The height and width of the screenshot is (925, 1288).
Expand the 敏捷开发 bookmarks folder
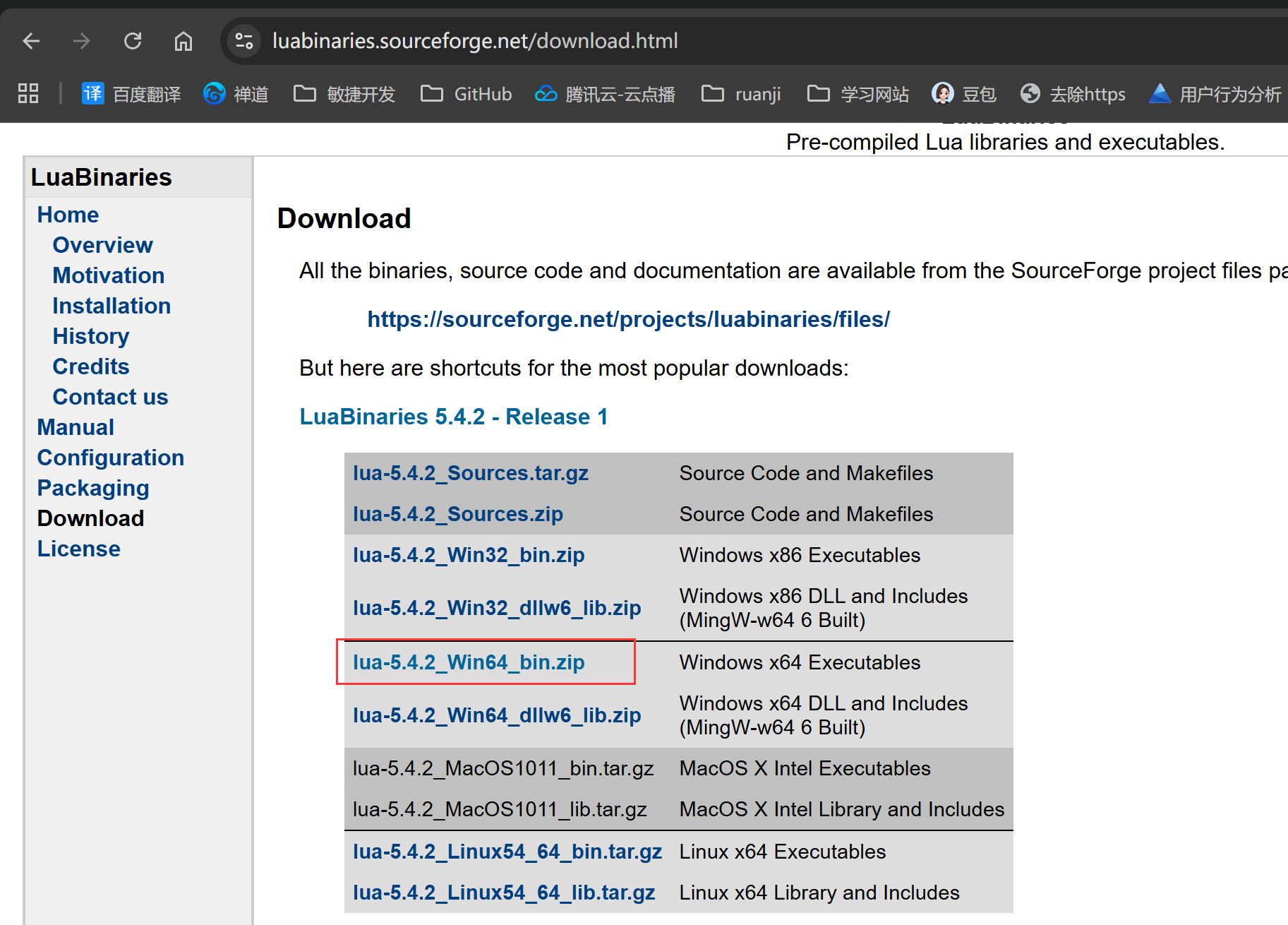[x=344, y=93]
